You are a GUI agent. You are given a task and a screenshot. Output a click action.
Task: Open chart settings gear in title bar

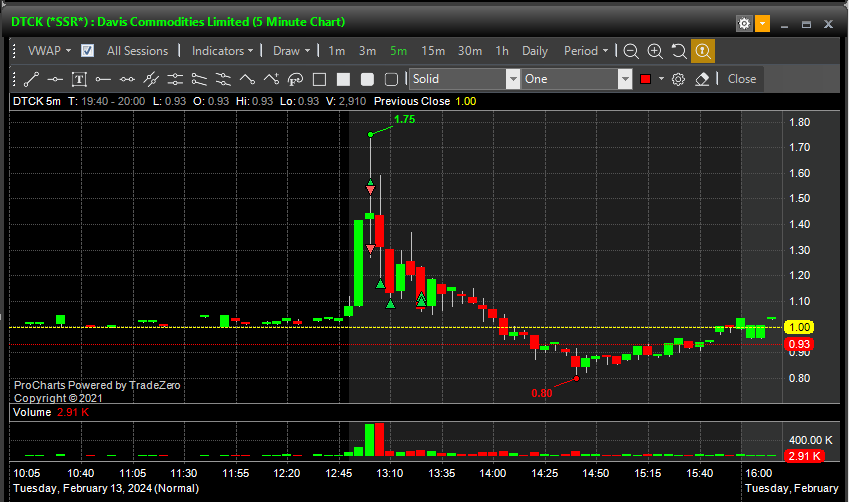pos(744,24)
